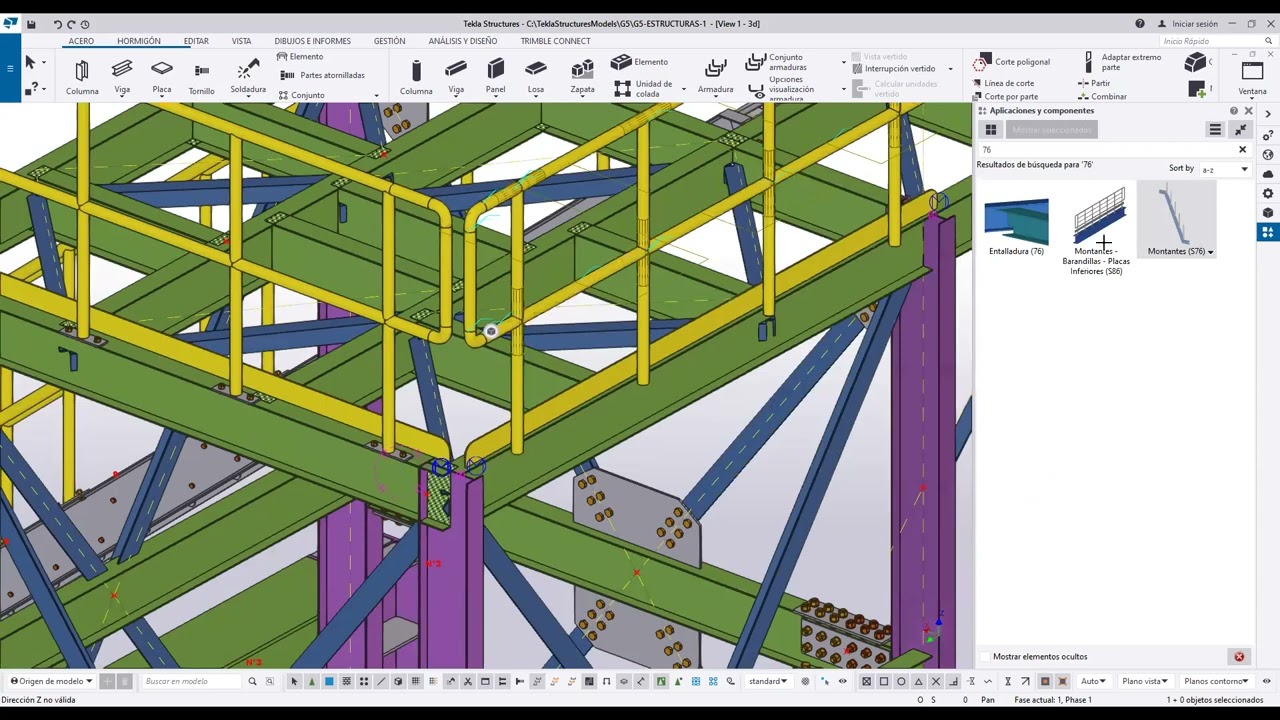
Task: Expand the Origen de modelo dropdown
Action: tap(51, 681)
